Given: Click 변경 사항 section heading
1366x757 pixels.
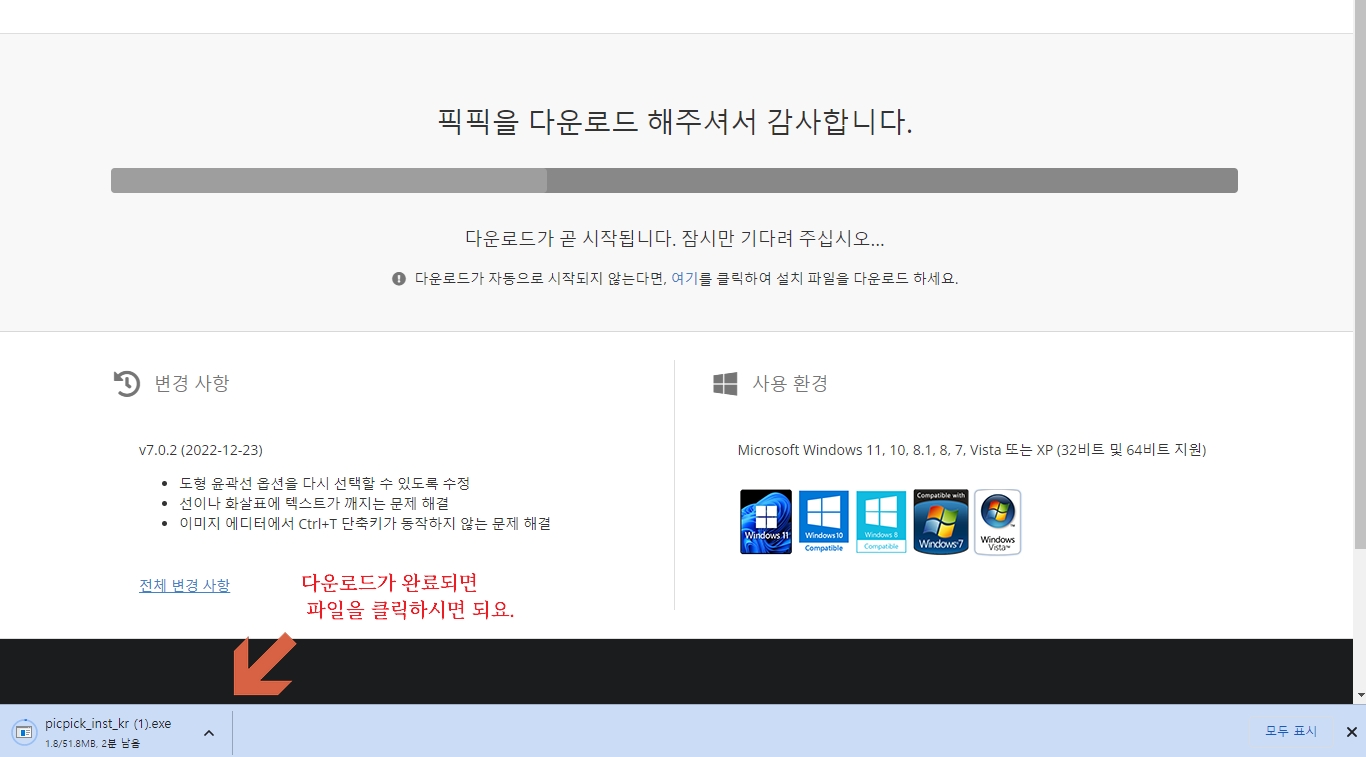Looking at the screenshot, I should (x=192, y=383).
